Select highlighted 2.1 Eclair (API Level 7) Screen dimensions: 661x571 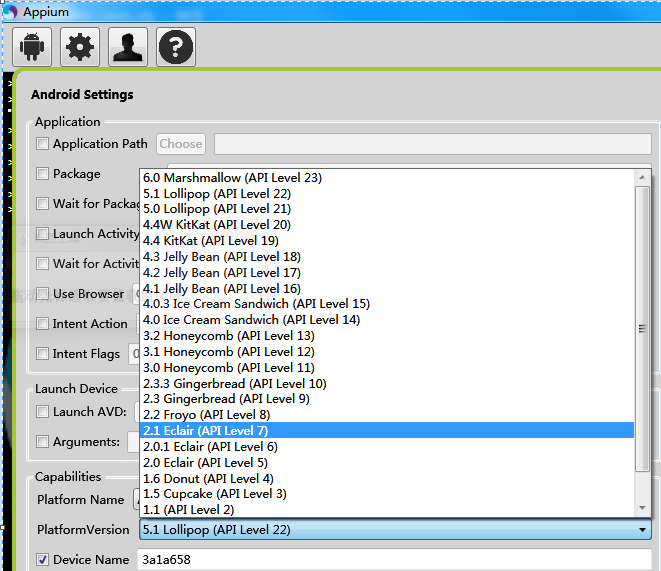pyautogui.click(x=387, y=431)
